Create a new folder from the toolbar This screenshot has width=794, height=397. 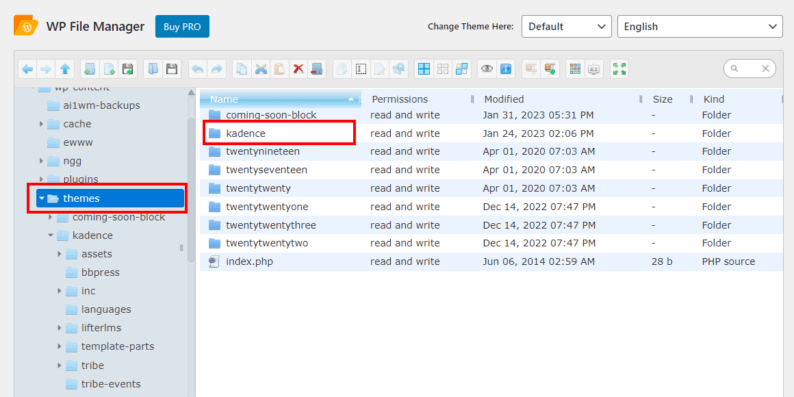point(90,69)
